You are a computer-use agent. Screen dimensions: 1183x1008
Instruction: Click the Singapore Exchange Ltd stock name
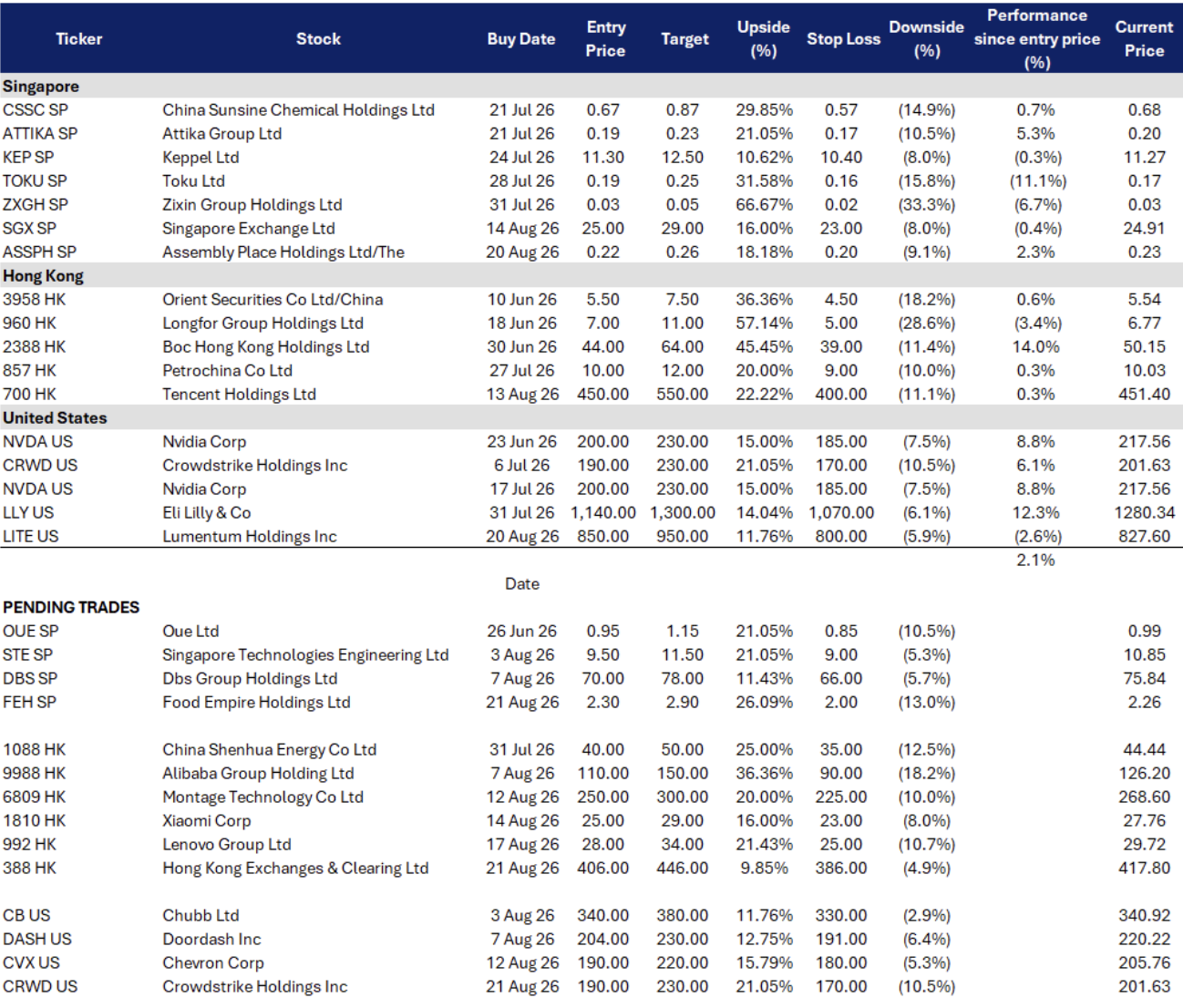(249, 229)
